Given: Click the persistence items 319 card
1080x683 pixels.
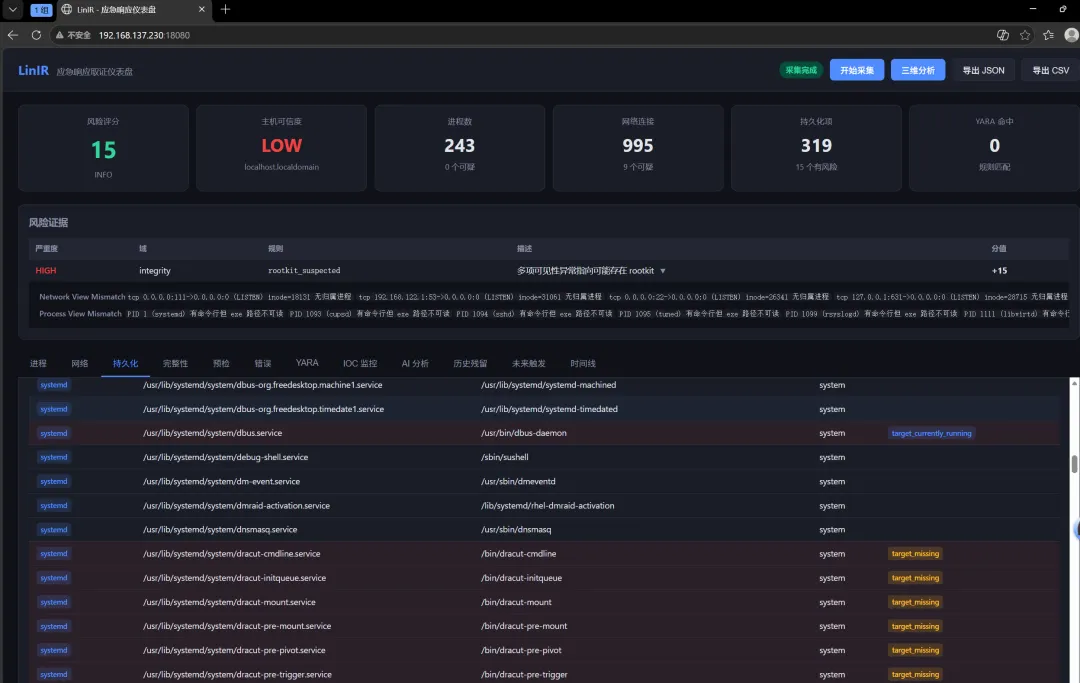Looking at the screenshot, I should click(x=816, y=148).
